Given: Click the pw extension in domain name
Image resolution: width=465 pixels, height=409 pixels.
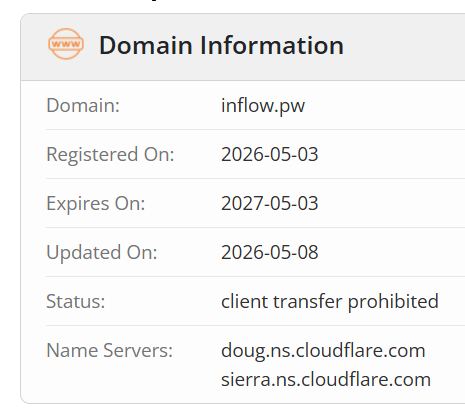Looking at the screenshot, I should click(292, 107).
